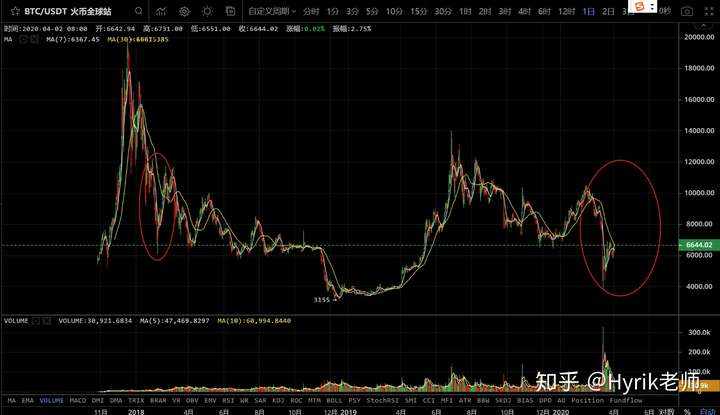Show the ATR indicator

[465, 400]
